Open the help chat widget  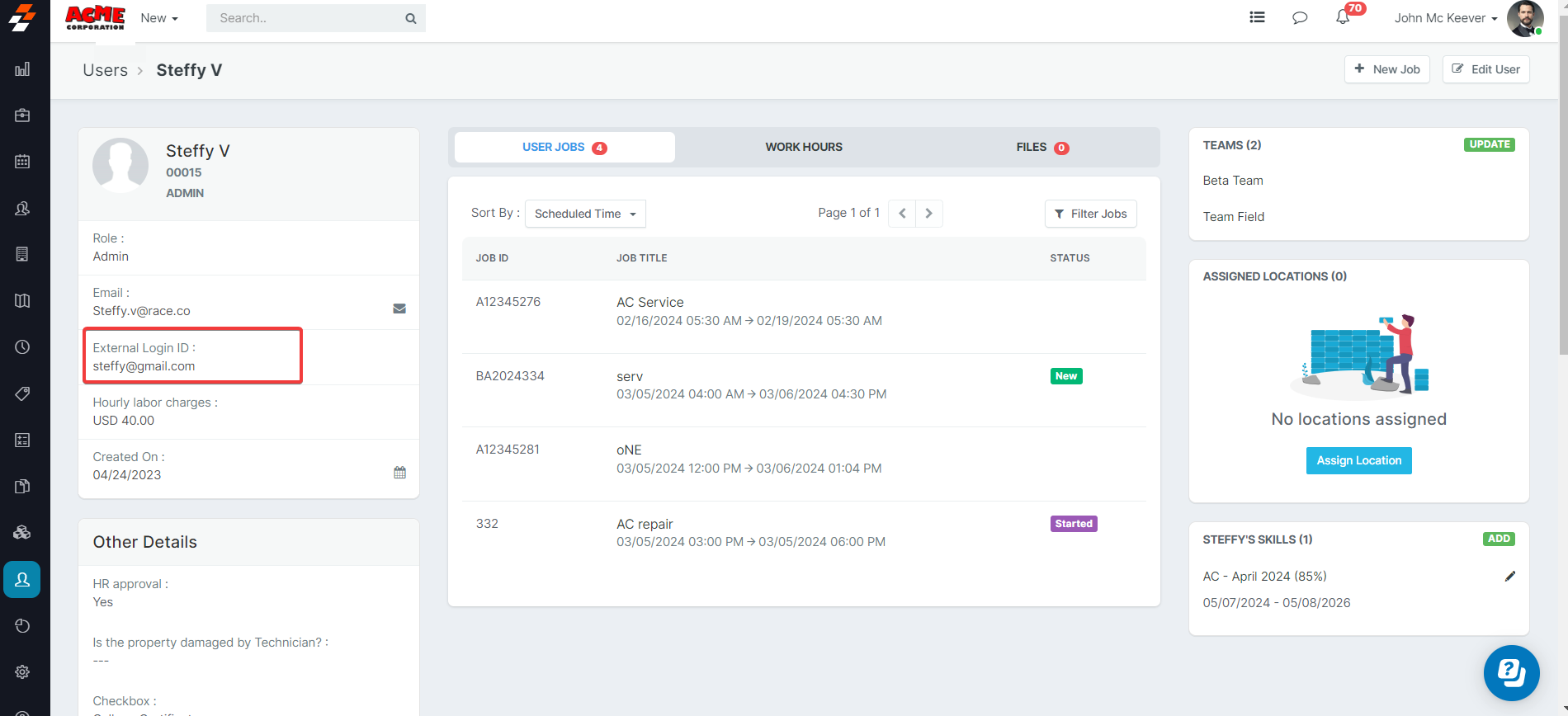pyautogui.click(x=1511, y=672)
